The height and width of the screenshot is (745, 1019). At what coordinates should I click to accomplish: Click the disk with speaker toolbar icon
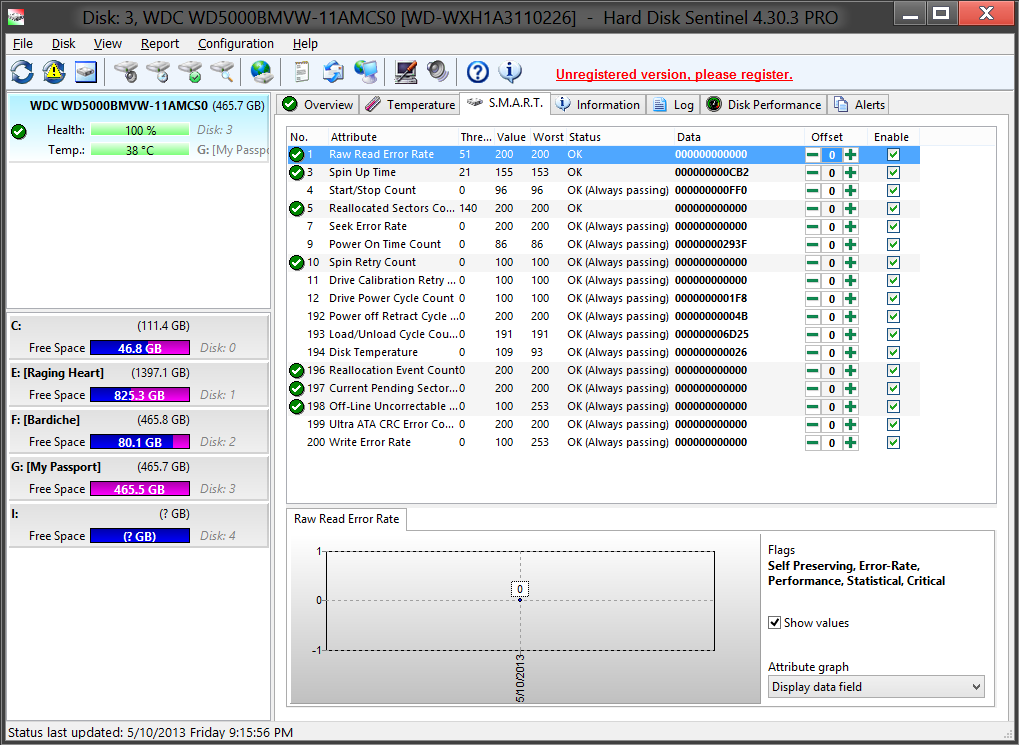(126, 72)
